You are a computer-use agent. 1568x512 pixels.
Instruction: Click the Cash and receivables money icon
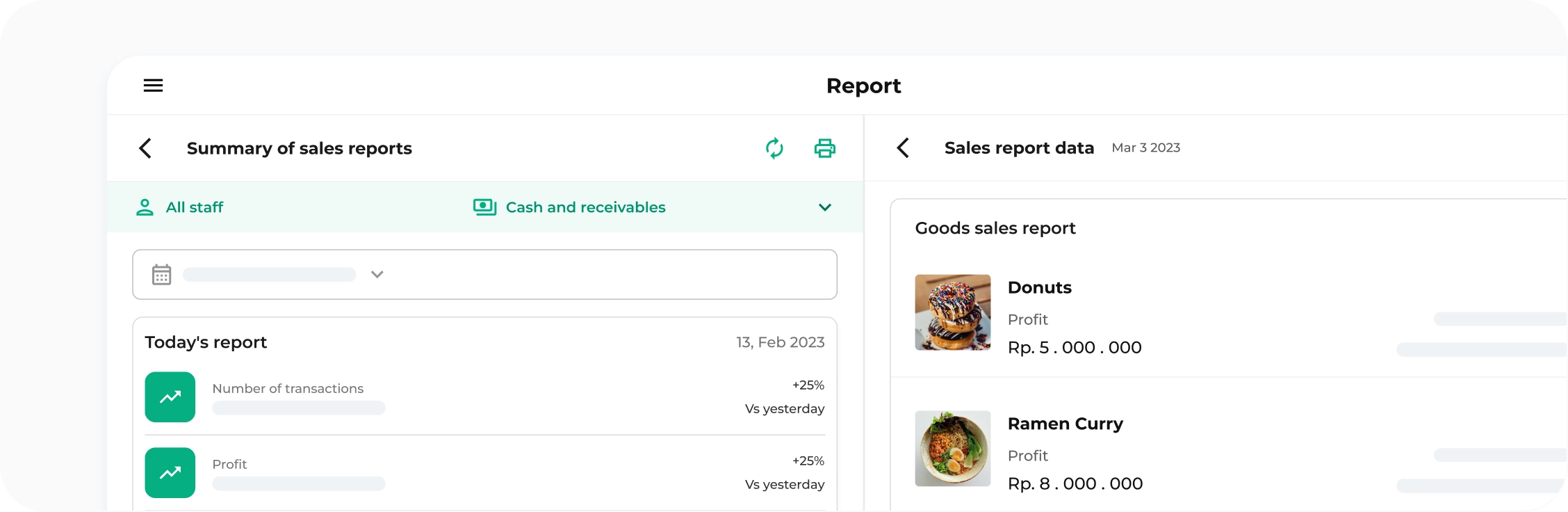[485, 207]
